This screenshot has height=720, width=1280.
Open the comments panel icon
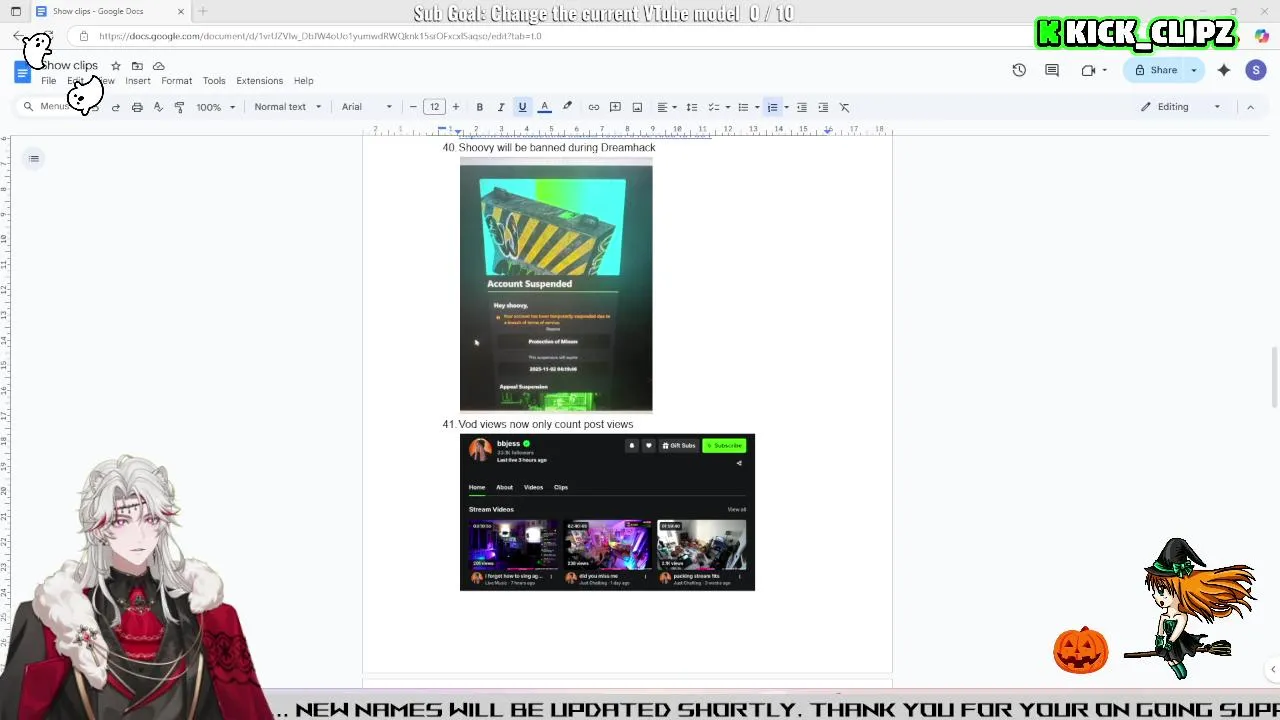[x=1052, y=70]
